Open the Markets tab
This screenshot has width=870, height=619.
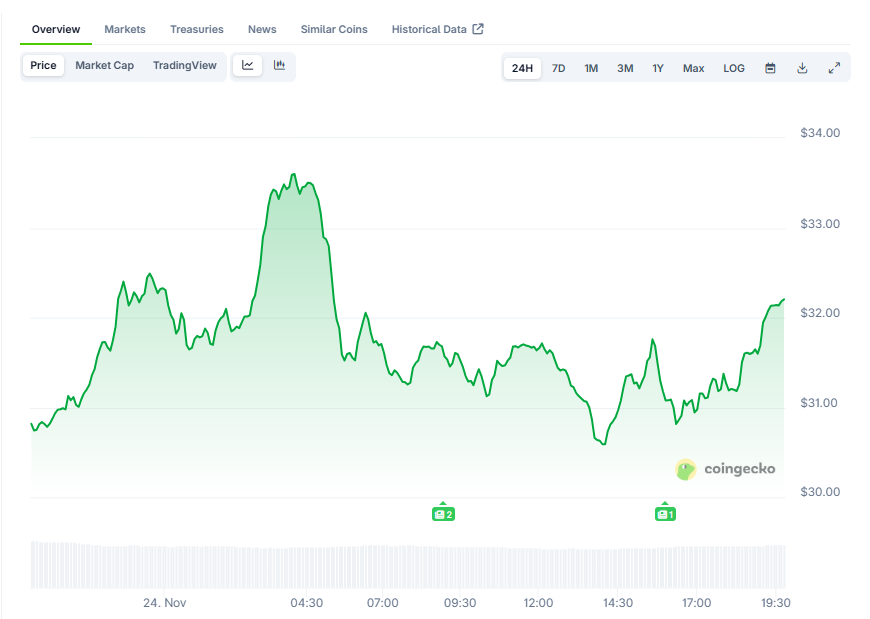pos(125,29)
